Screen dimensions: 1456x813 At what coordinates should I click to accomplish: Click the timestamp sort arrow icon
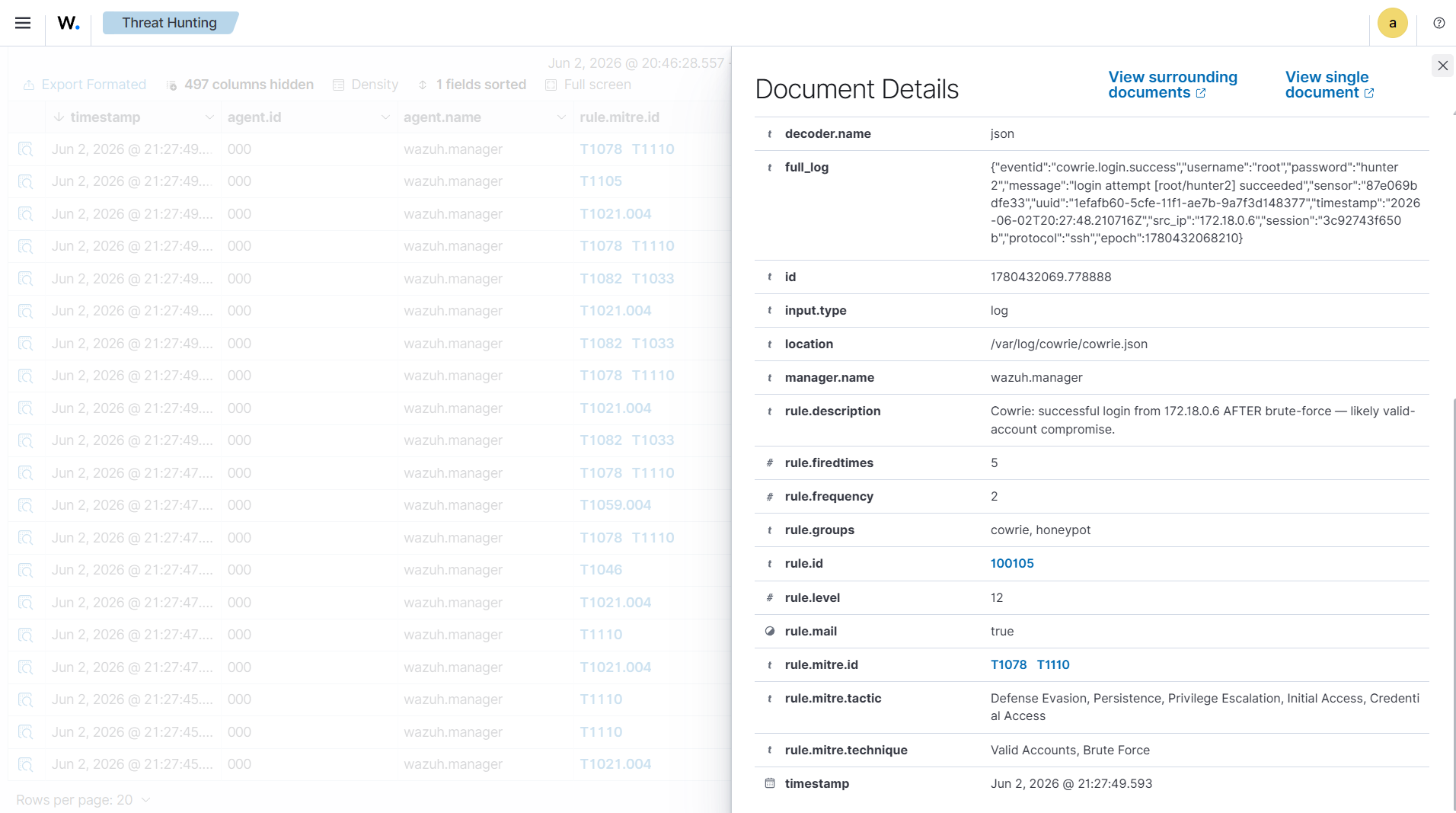(x=59, y=117)
